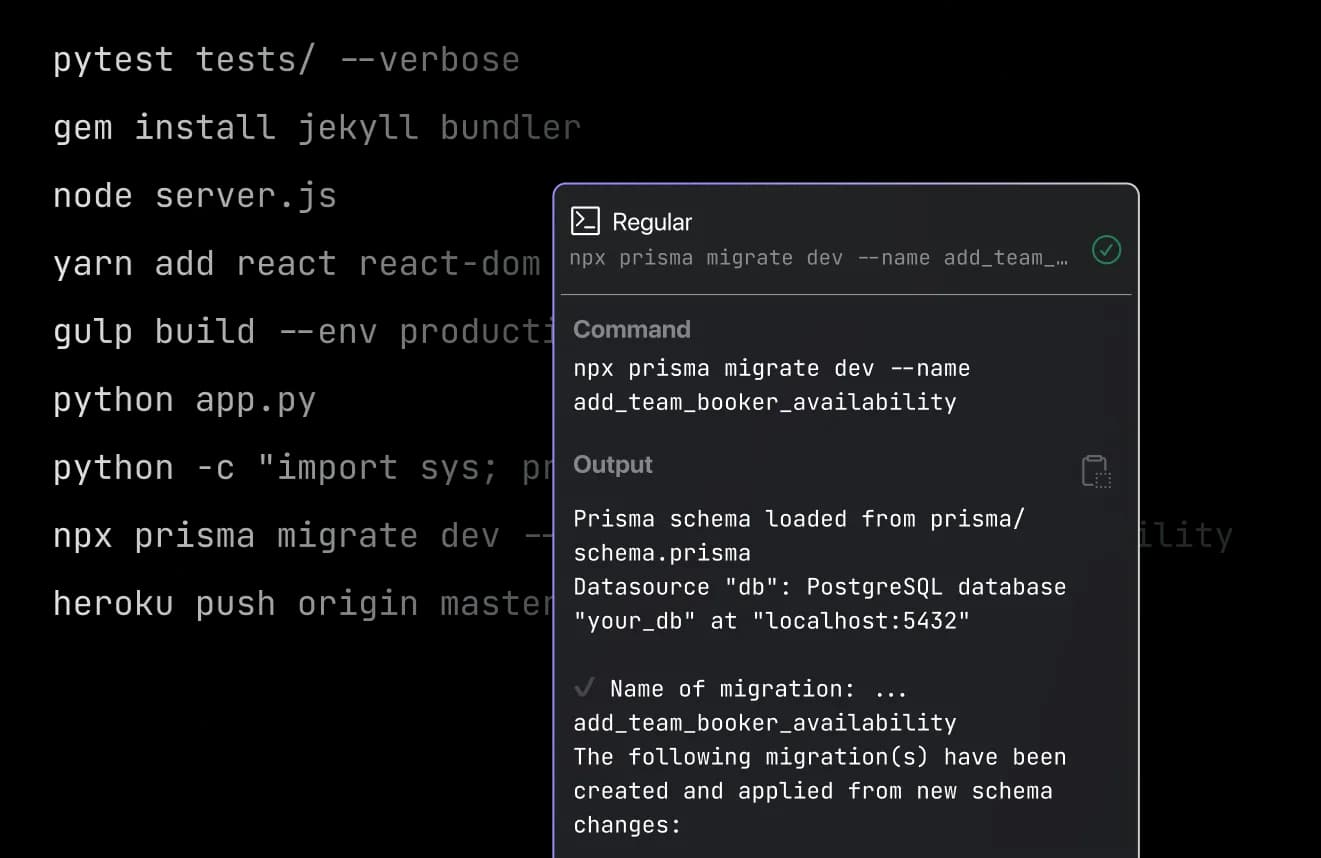Select the yarn add react command

pyautogui.click(x=296, y=264)
